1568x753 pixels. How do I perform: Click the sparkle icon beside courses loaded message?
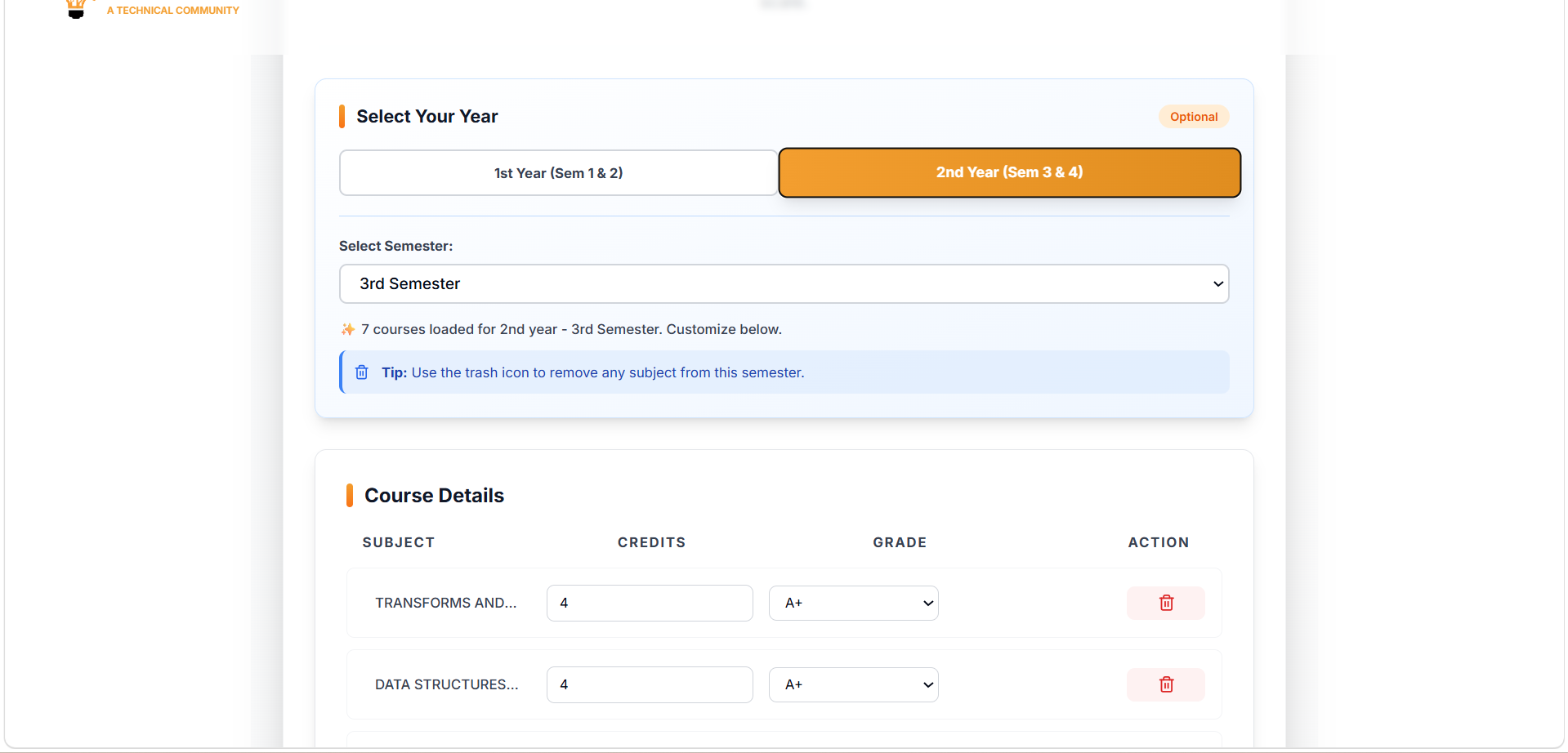(x=348, y=329)
